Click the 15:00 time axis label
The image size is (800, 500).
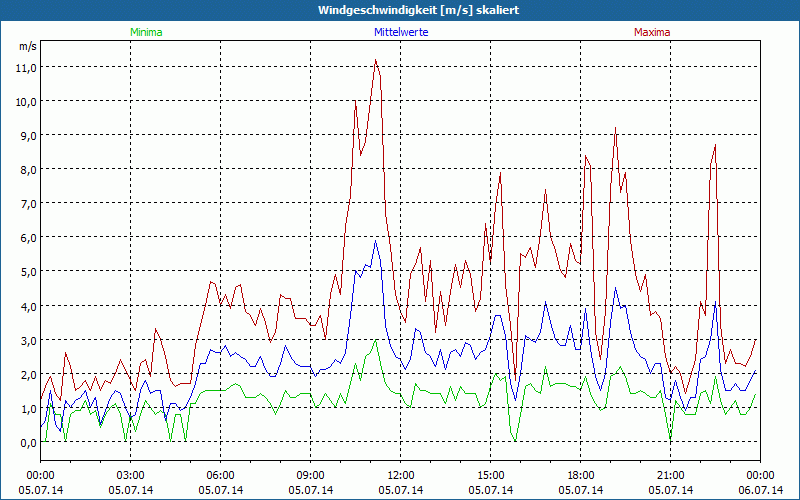pos(491,476)
